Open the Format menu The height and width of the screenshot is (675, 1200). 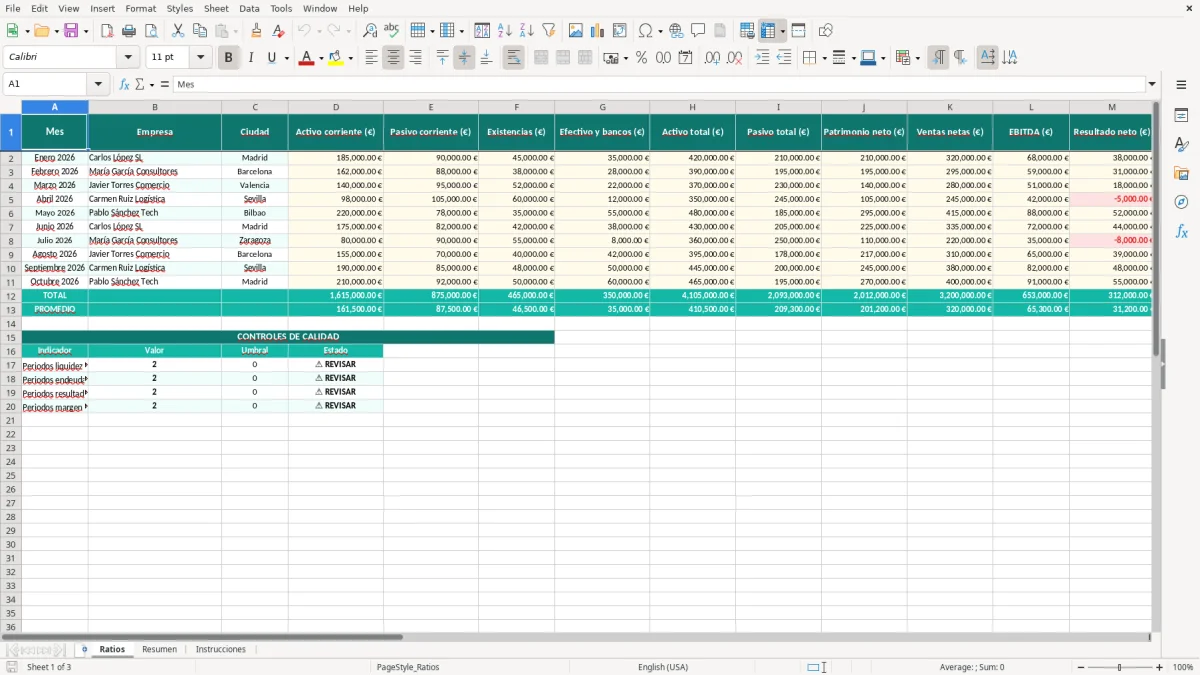pos(140,8)
